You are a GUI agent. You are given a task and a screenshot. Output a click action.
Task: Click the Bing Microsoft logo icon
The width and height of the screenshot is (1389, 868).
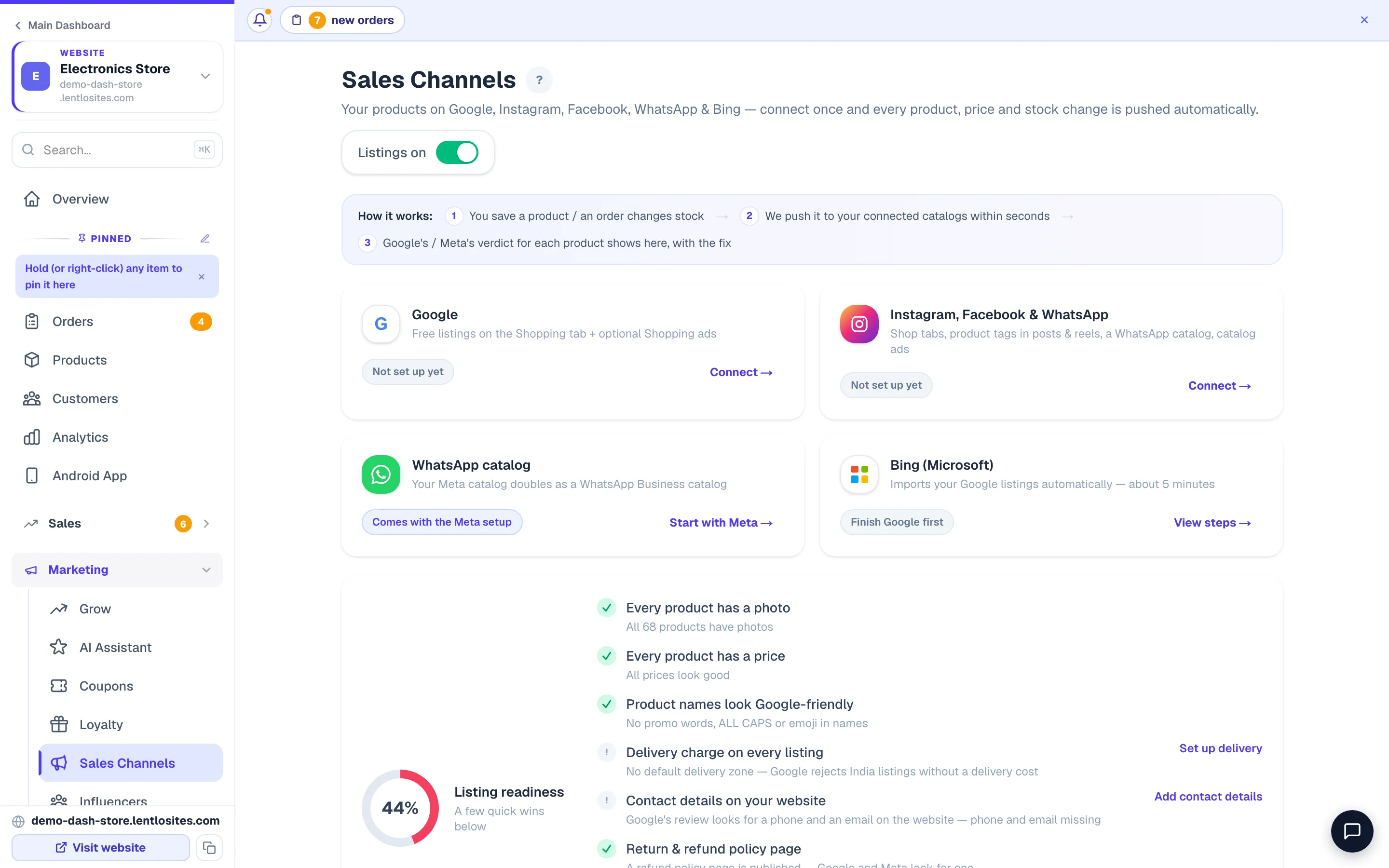(859, 474)
